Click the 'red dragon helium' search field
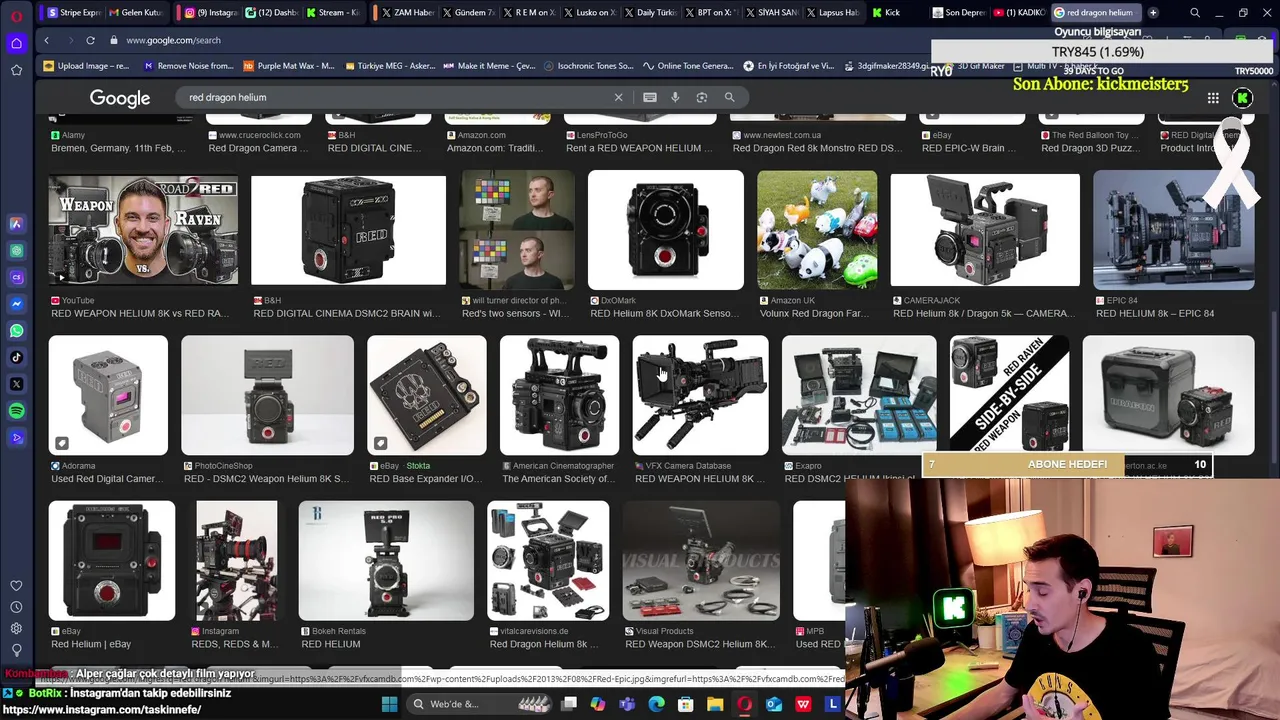Viewport: 1280px width, 720px height. pyautogui.click(x=395, y=97)
